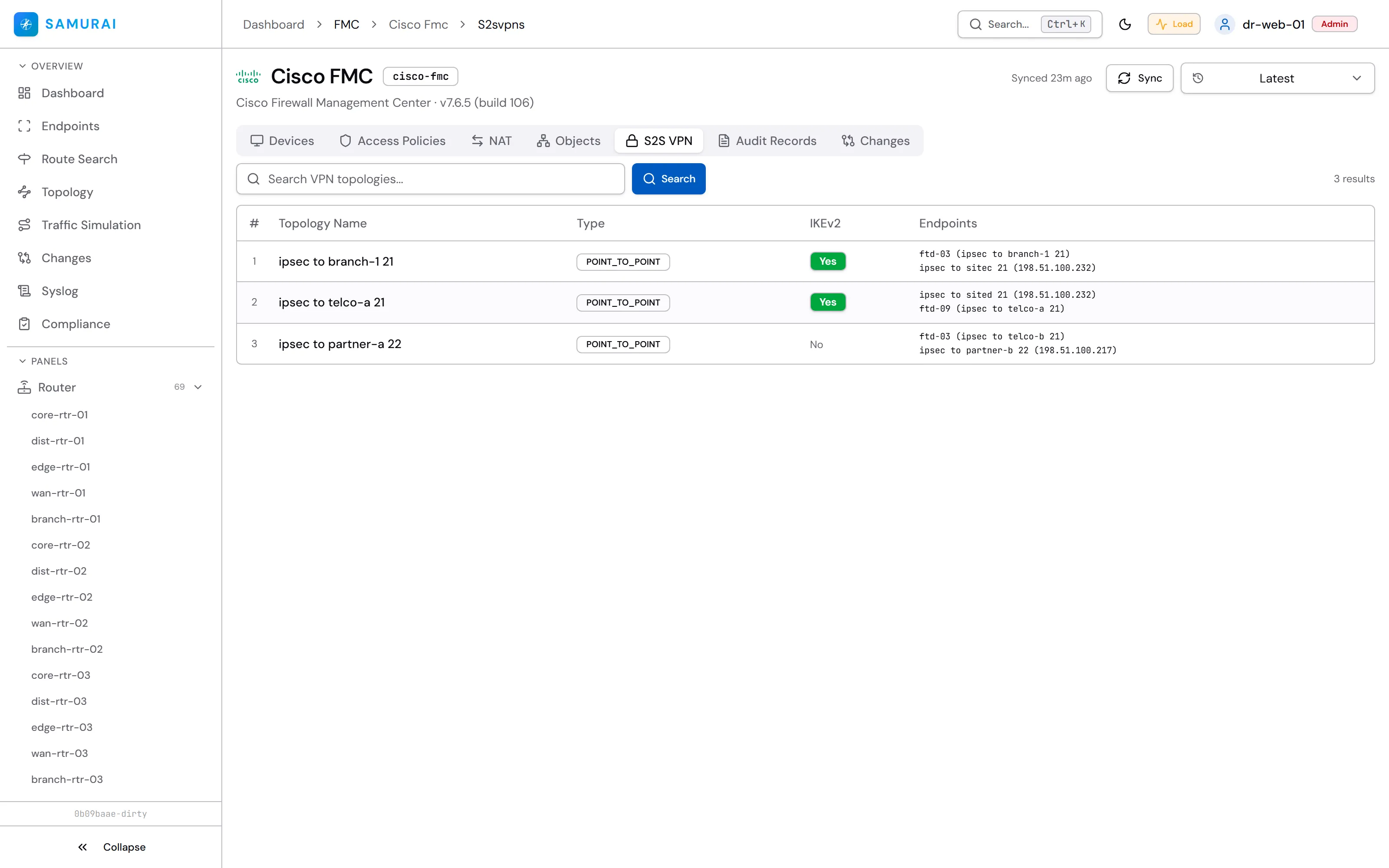Click the cisco-fmc tag badge
Viewport: 1389px width, 868px height.
click(x=421, y=76)
